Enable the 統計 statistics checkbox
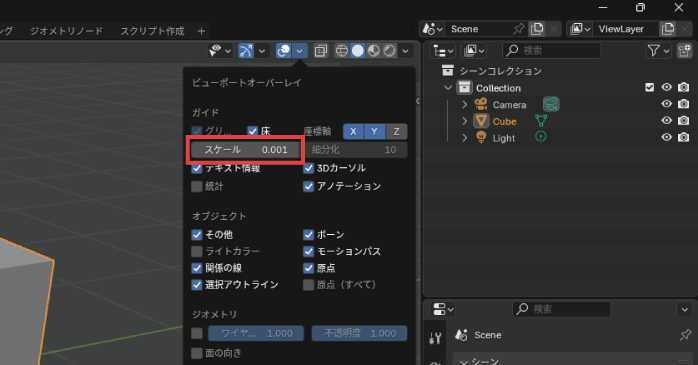This screenshot has width=698, height=365. point(197,186)
